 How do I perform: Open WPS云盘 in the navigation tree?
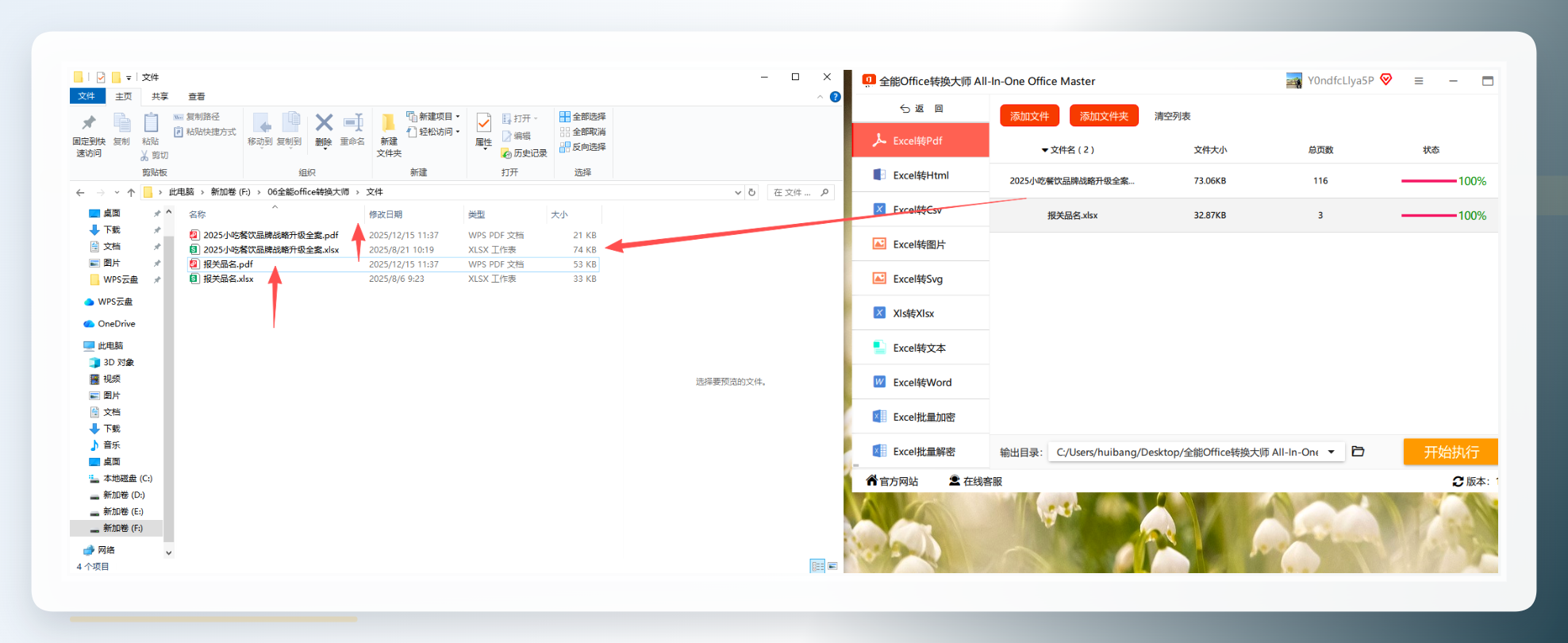pyautogui.click(x=115, y=302)
